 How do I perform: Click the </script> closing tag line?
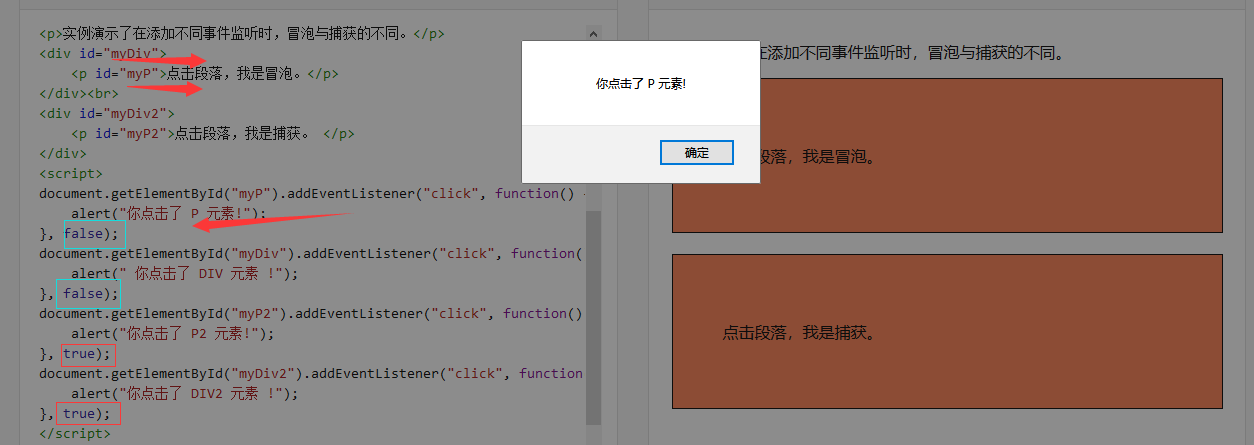[75, 433]
